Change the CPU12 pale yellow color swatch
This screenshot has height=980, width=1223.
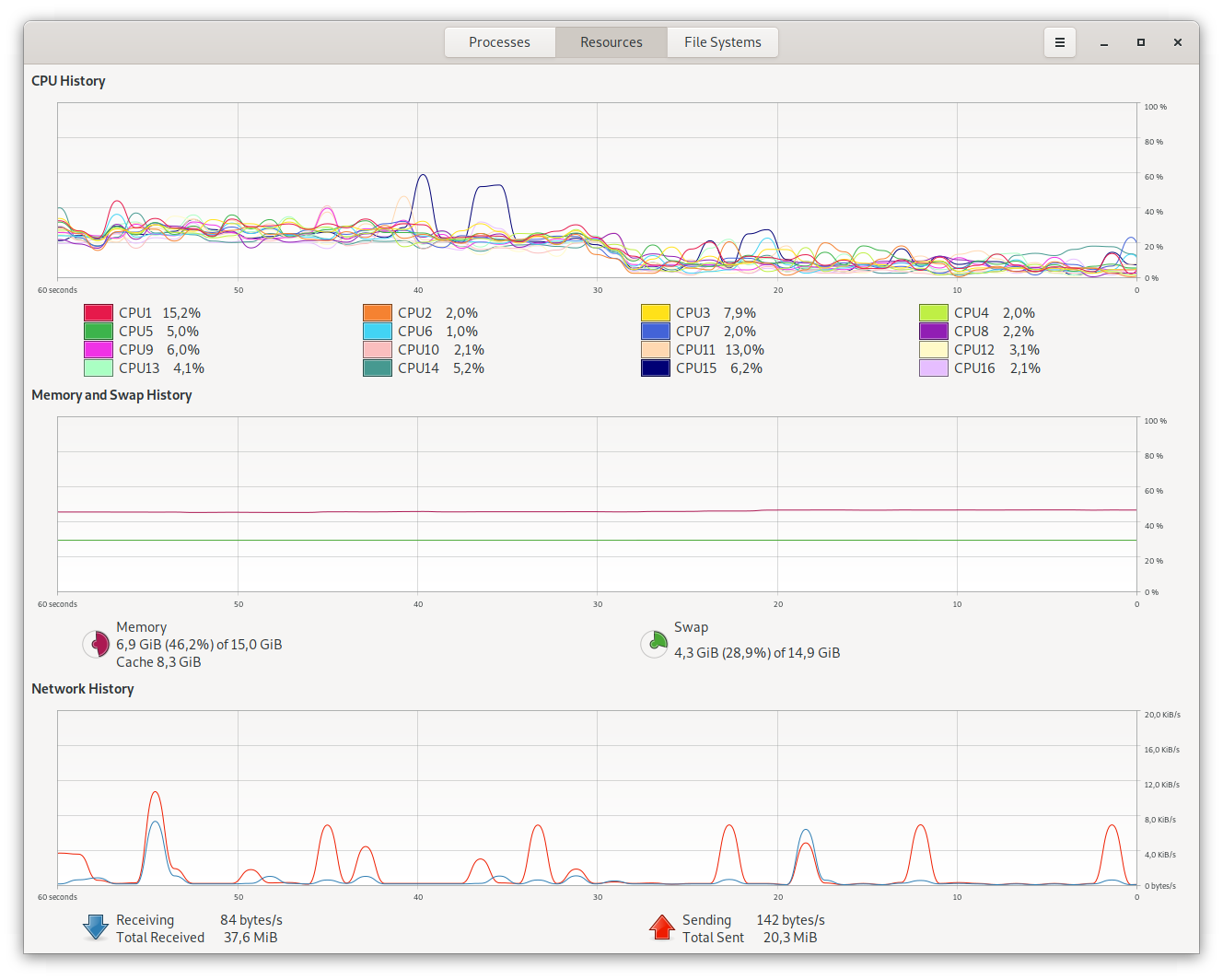click(x=934, y=350)
